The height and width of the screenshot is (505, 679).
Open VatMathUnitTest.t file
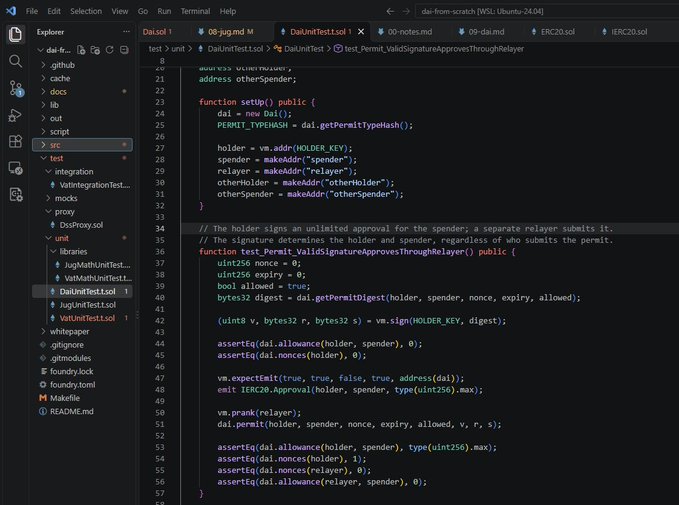[x=82, y=278]
